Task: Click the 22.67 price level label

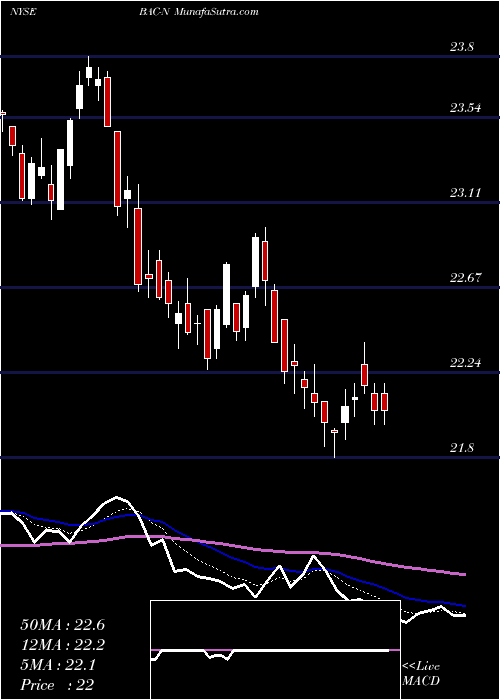Action: click(466, 278)
